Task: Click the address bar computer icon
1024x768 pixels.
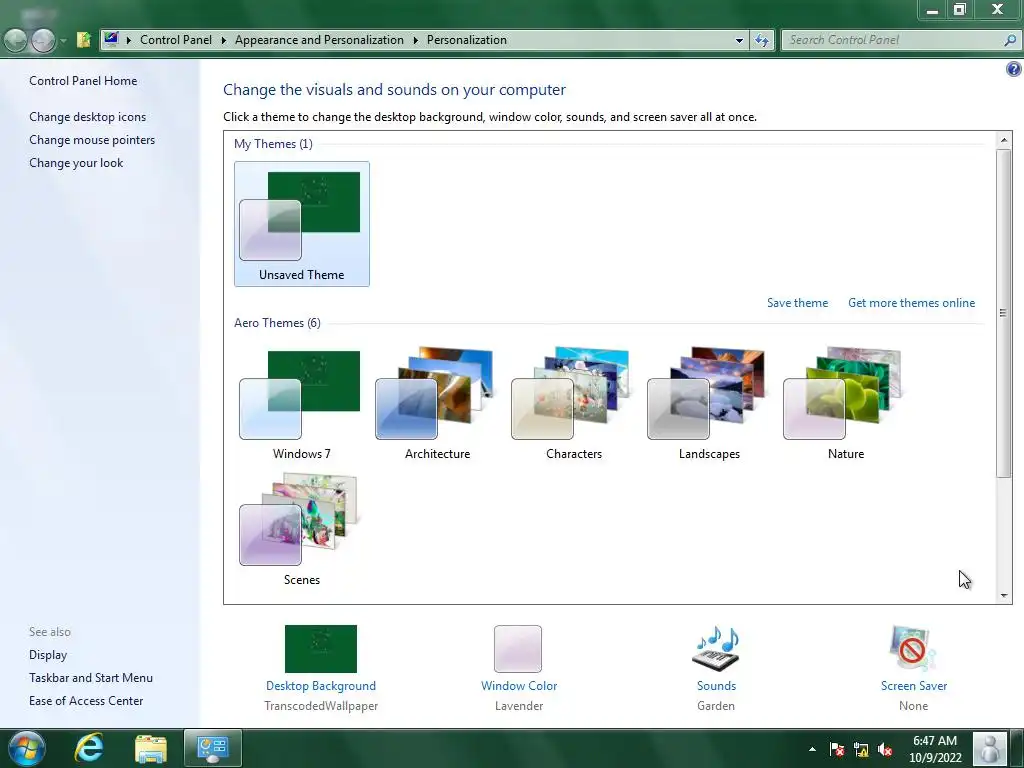Action: (111, 39)
